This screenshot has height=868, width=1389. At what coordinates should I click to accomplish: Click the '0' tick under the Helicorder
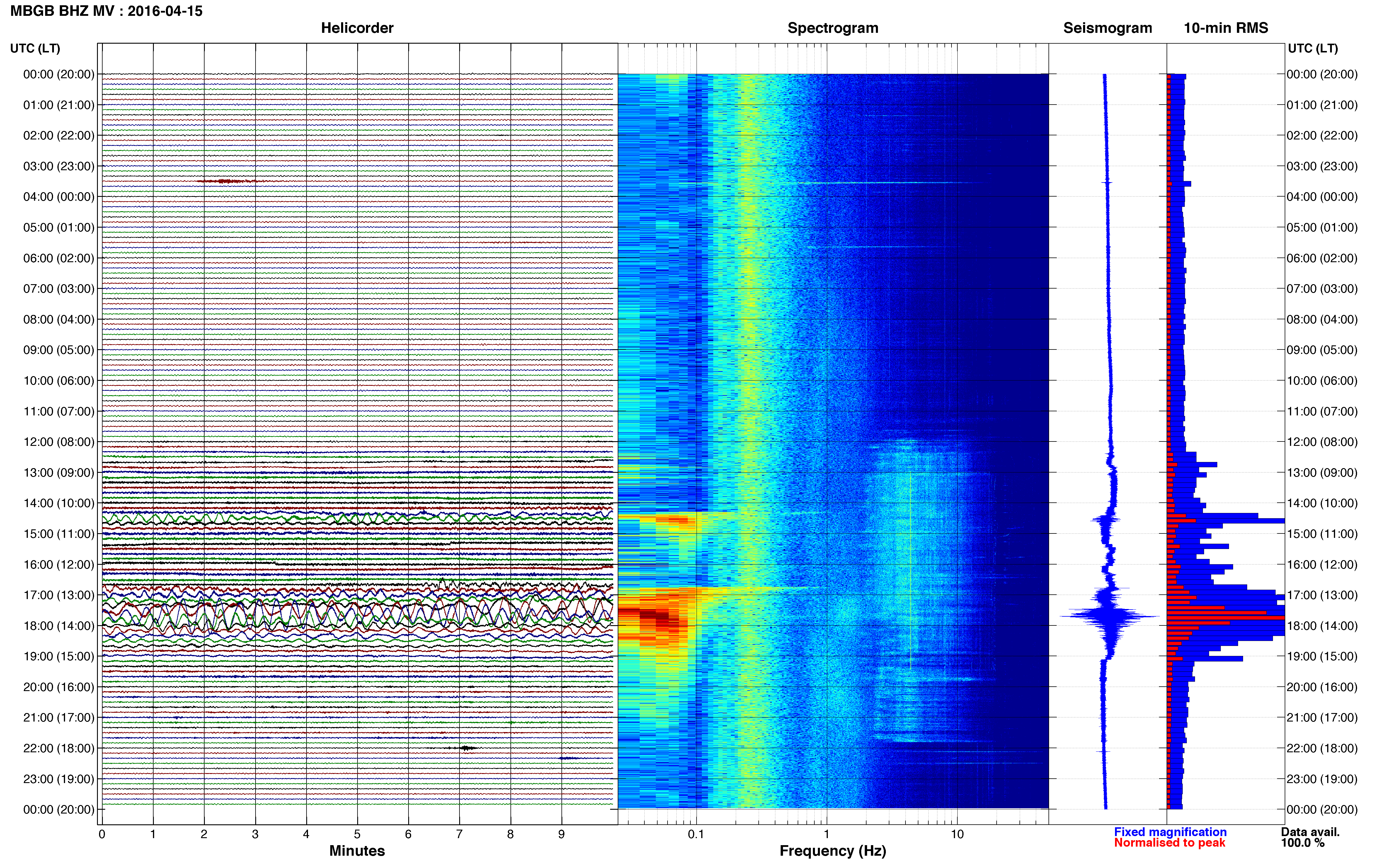click(102, 834)
